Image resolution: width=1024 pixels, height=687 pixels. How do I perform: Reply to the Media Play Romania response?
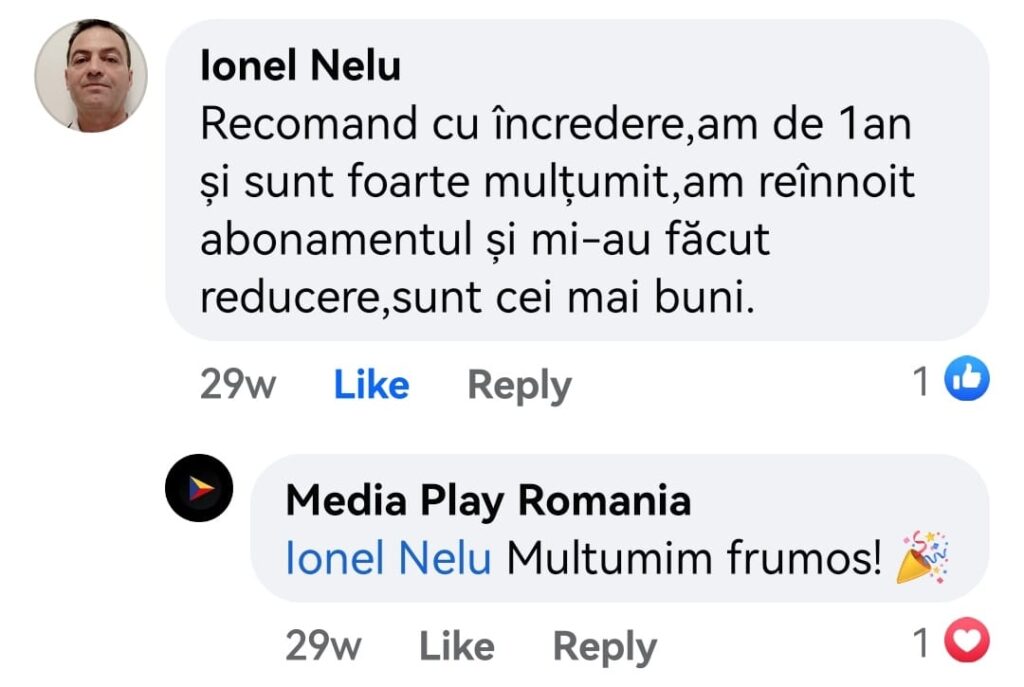coord(604,647)
